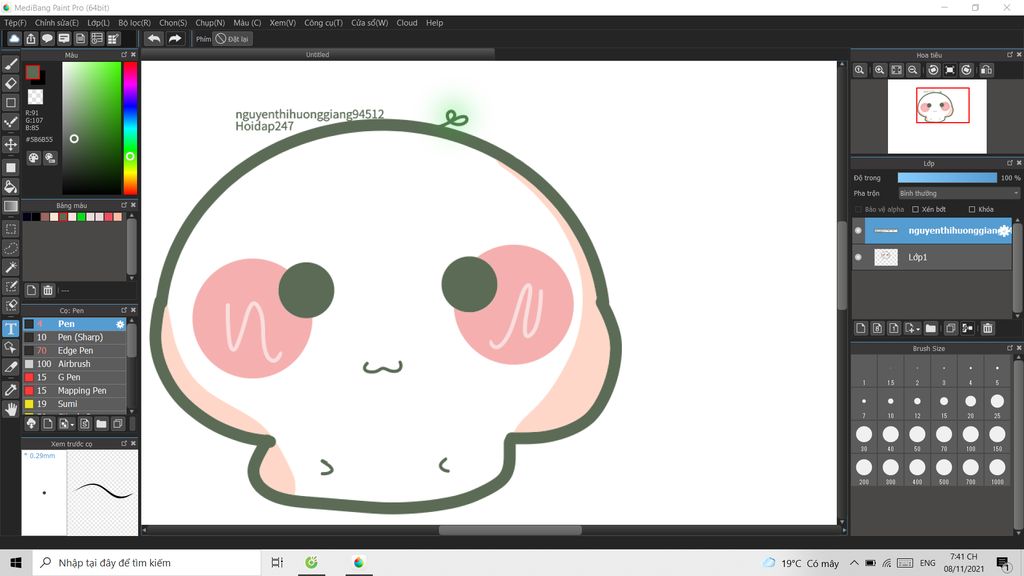Screen dimensions: 1024x576
Task: Open the Chỉnh sửa(E) menu
Action: 57,23
